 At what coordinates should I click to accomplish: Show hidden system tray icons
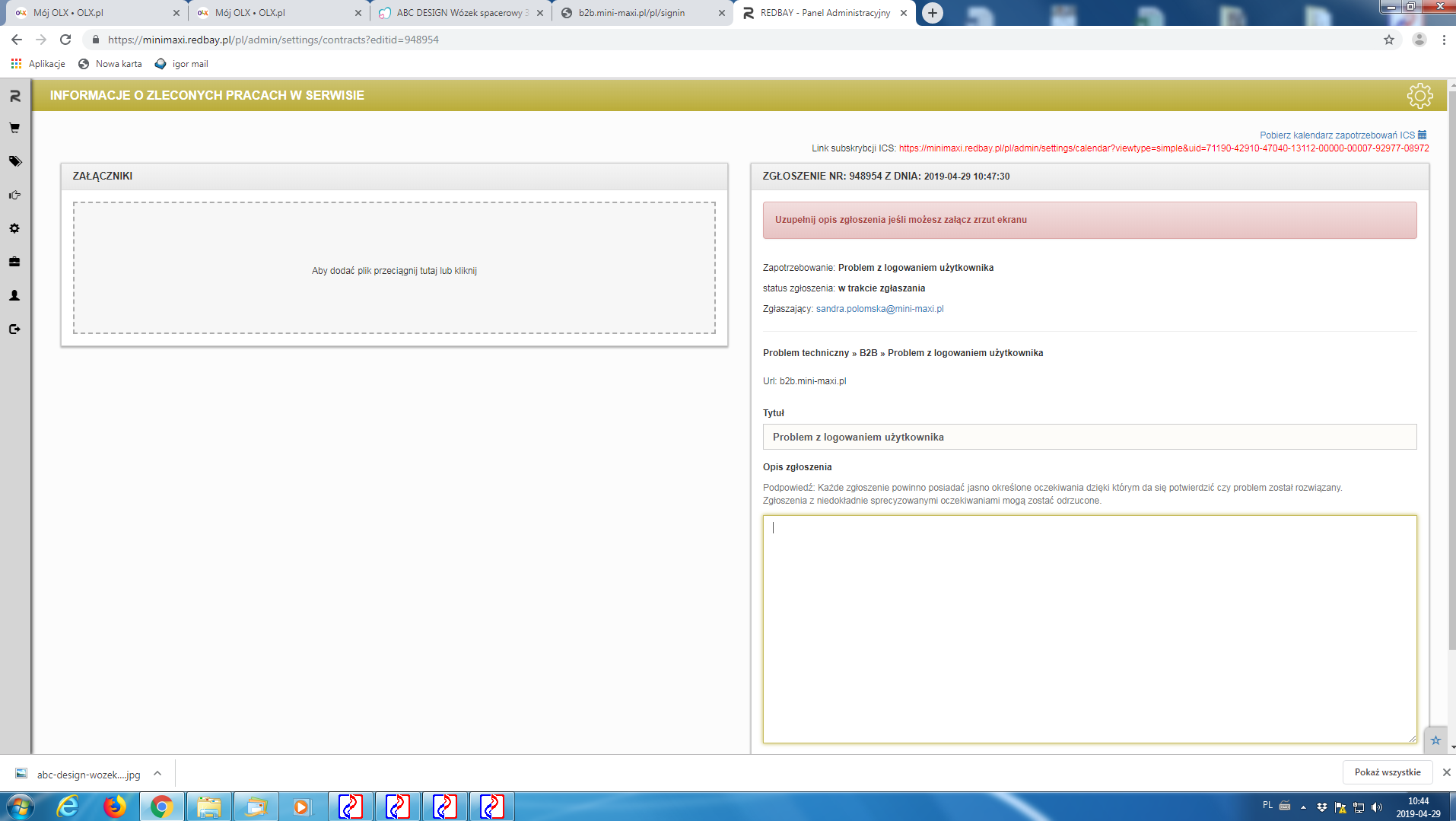(1303, 807)
